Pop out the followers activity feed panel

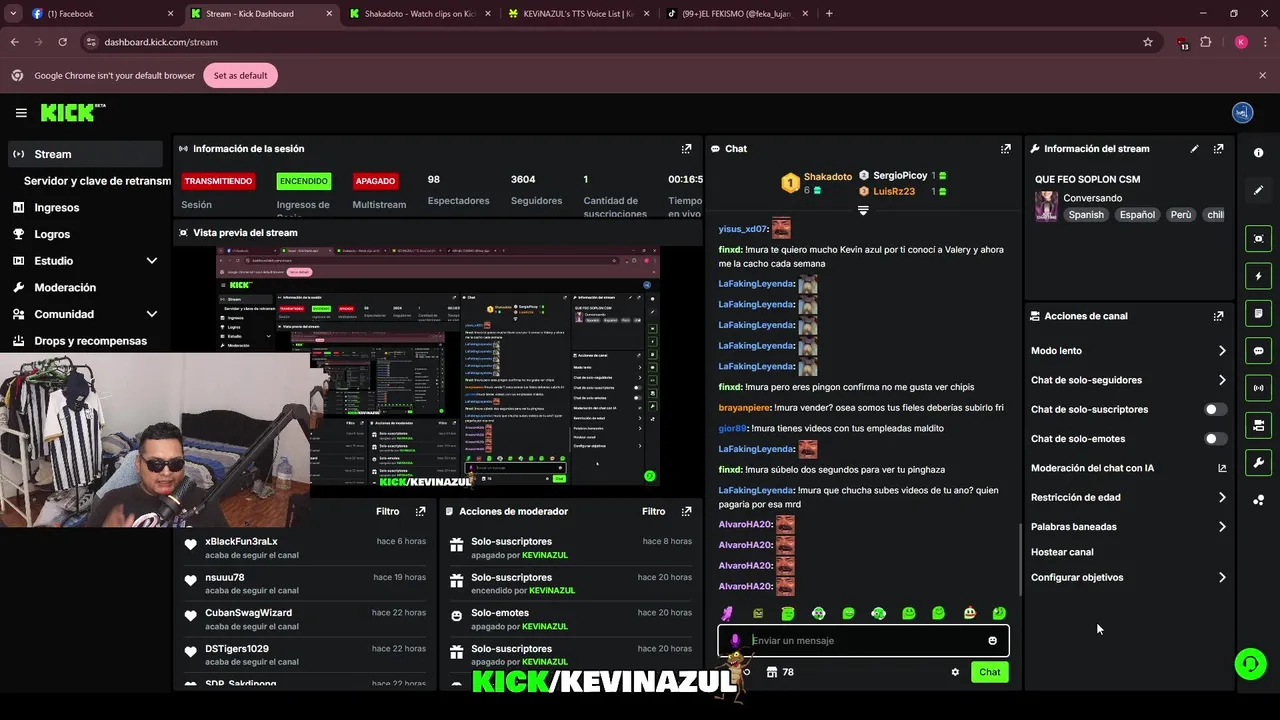tap(420, 511)
